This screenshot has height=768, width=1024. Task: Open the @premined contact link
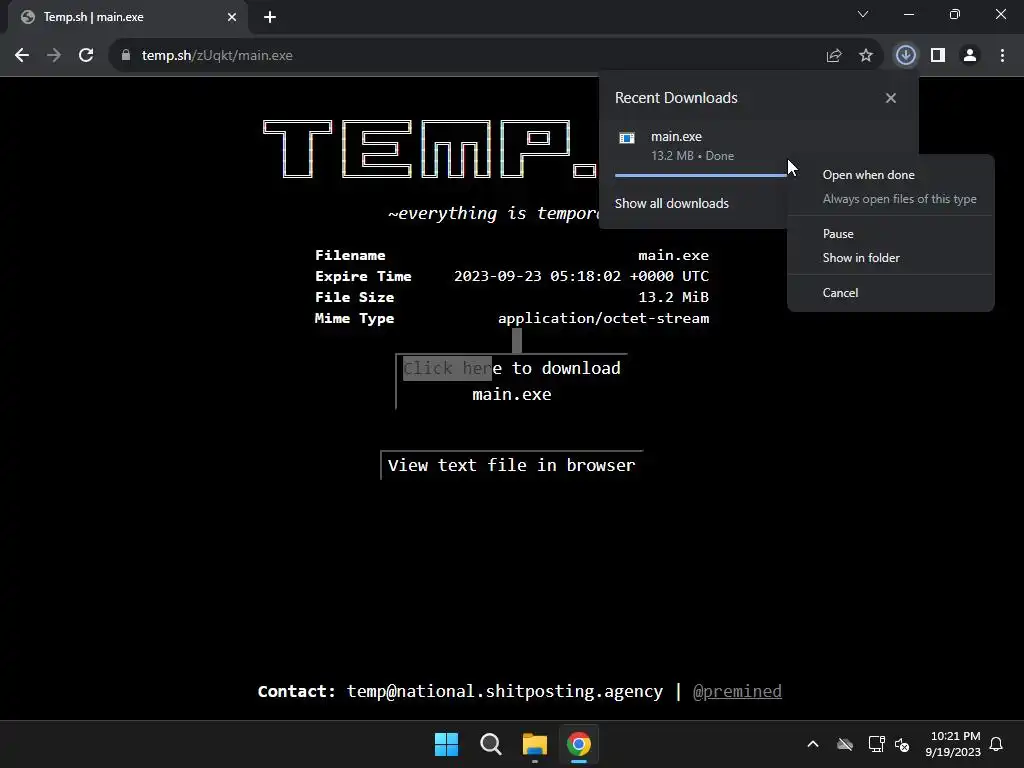[737, 691]
